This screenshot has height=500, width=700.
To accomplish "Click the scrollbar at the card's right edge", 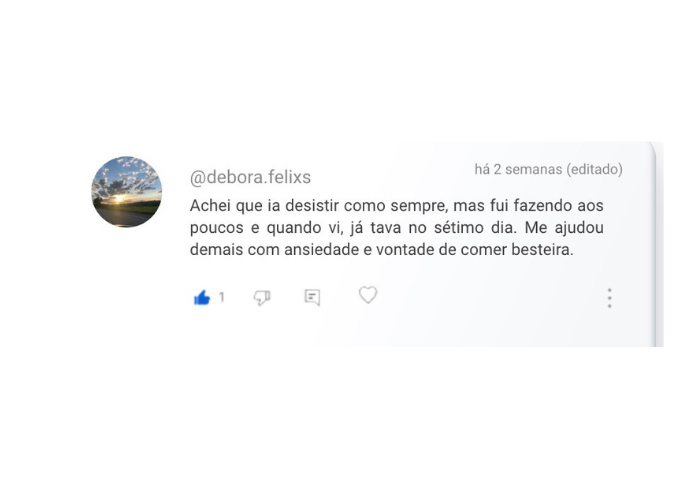I will 657,244.
